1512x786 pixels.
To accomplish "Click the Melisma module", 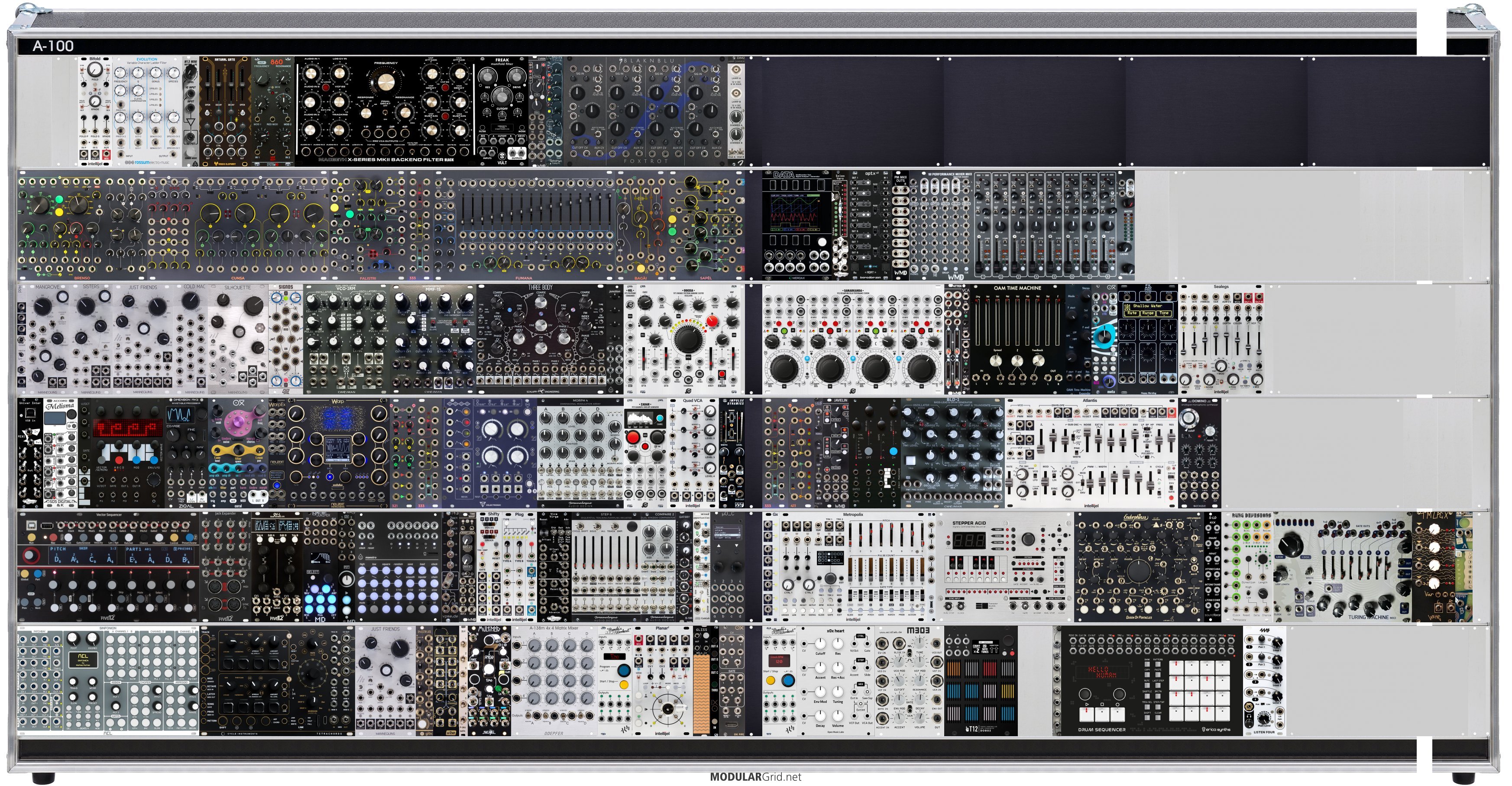I will click(x=61, y=454).
